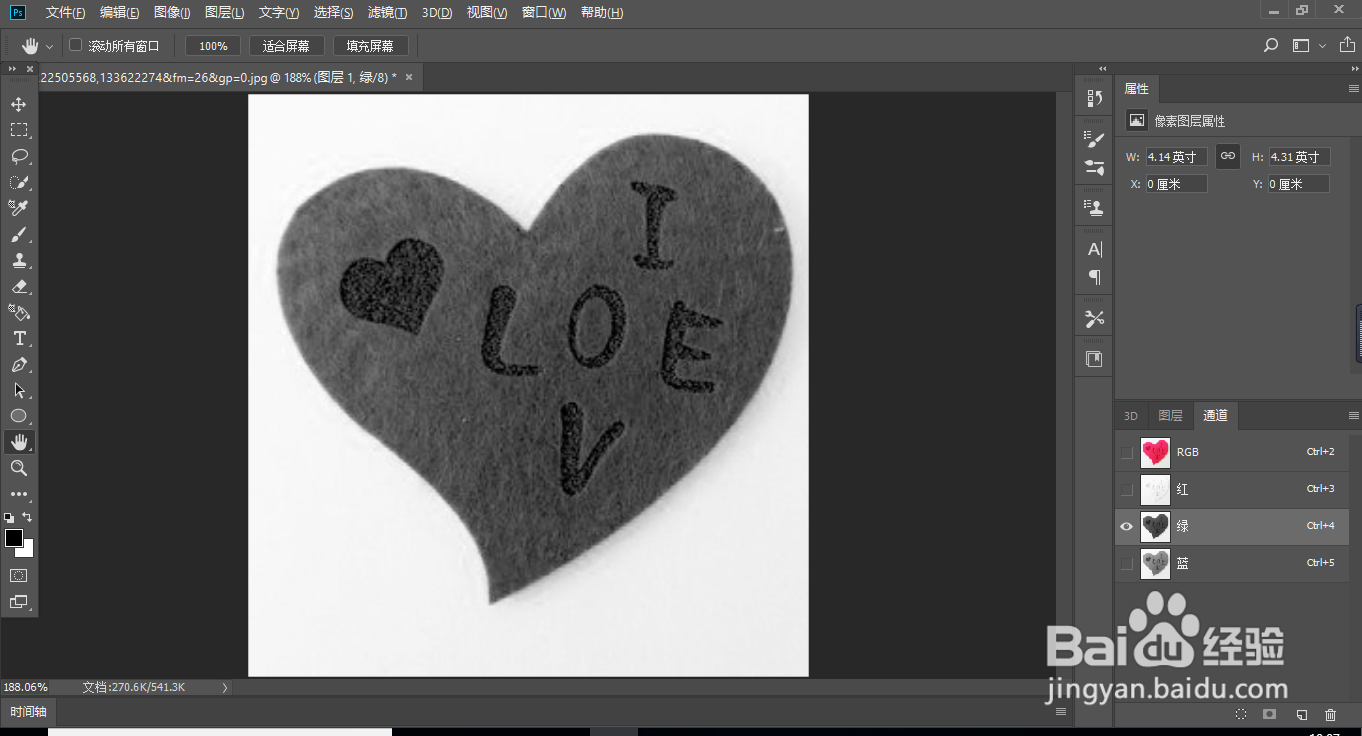Click Fit Screen button 适合屏幕
The height and width of the screenshot is (736, 1362).
[x=286, y=46]
